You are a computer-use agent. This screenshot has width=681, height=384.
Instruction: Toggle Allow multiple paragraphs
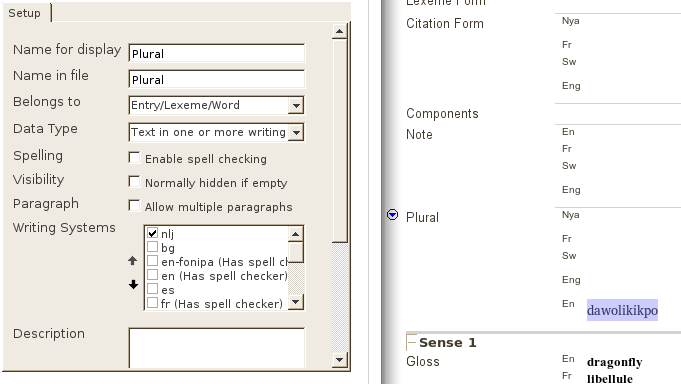[x=134, y=205]
